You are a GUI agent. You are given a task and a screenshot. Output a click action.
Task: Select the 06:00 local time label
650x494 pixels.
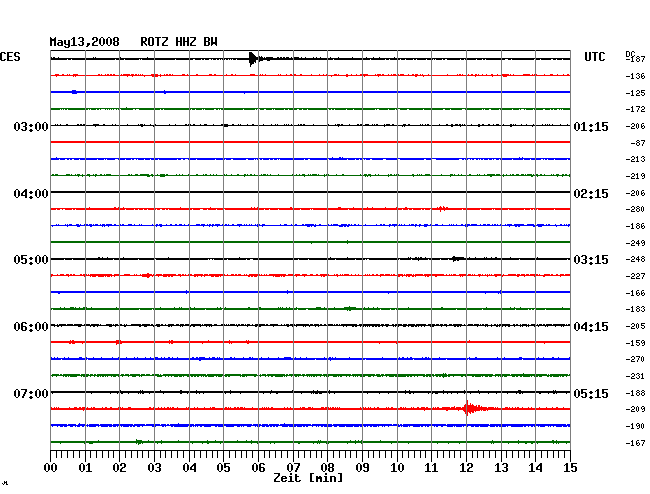click(x=31, y=327)
